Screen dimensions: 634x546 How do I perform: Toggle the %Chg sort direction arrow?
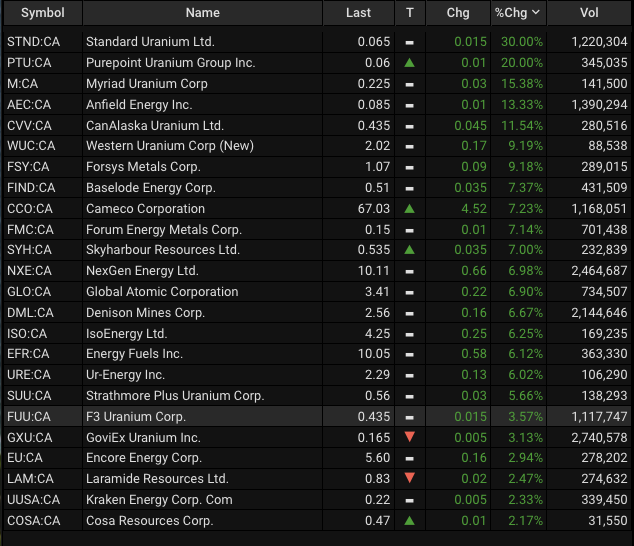(536, 13)
